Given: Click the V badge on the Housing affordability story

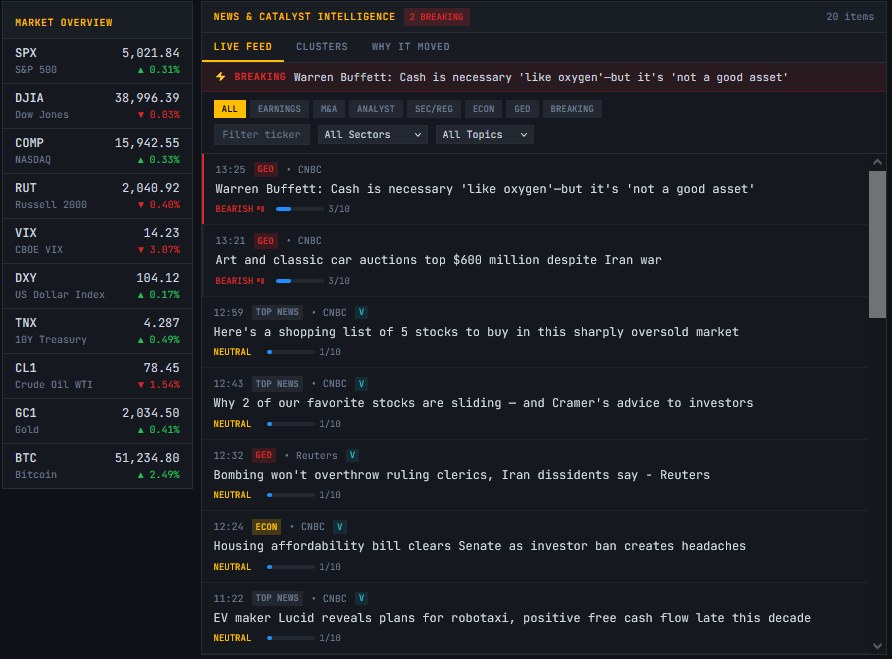Looking at the screenshot, I should [x=340, y=527].
